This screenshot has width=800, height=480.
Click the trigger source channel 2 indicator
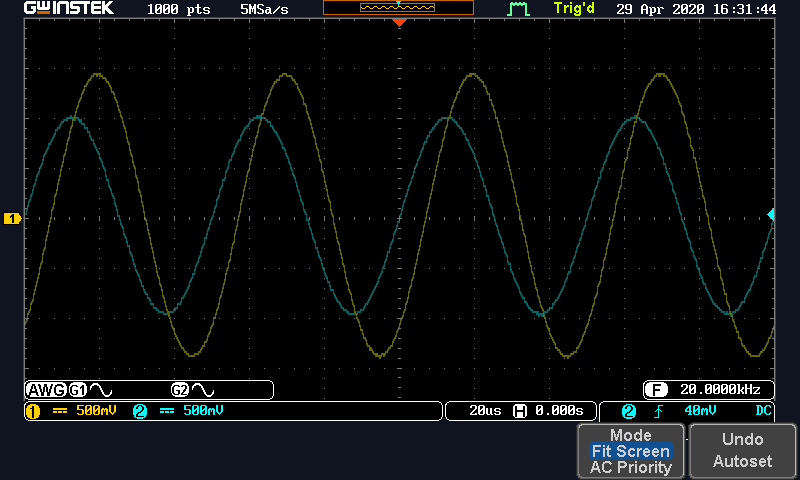(629, 411)
